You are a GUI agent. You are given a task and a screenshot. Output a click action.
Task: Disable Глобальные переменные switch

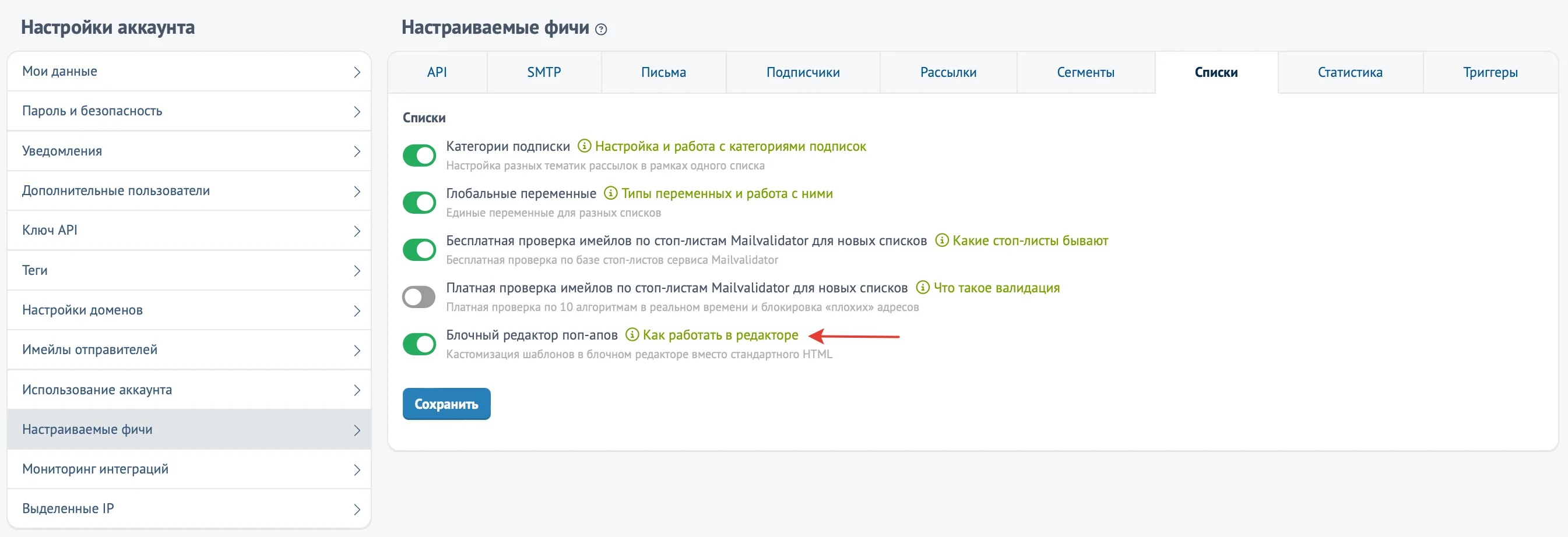[419, 203]
